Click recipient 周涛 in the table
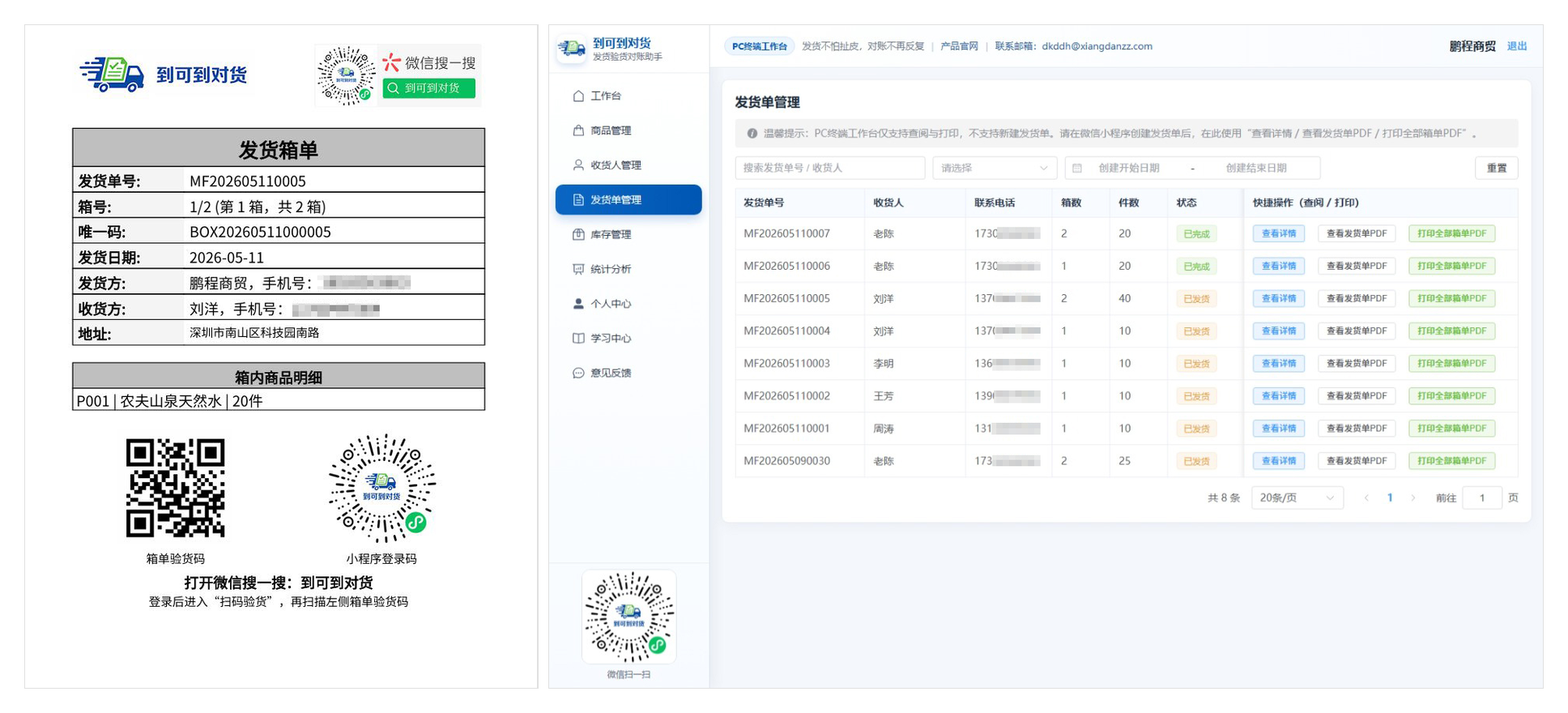This screenshot has width=1568, height=713. point(884,429)
